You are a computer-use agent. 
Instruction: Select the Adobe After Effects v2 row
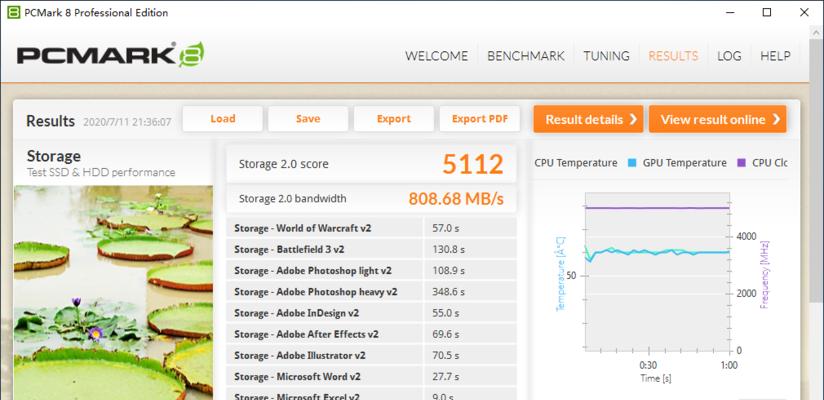coord(371,334)
